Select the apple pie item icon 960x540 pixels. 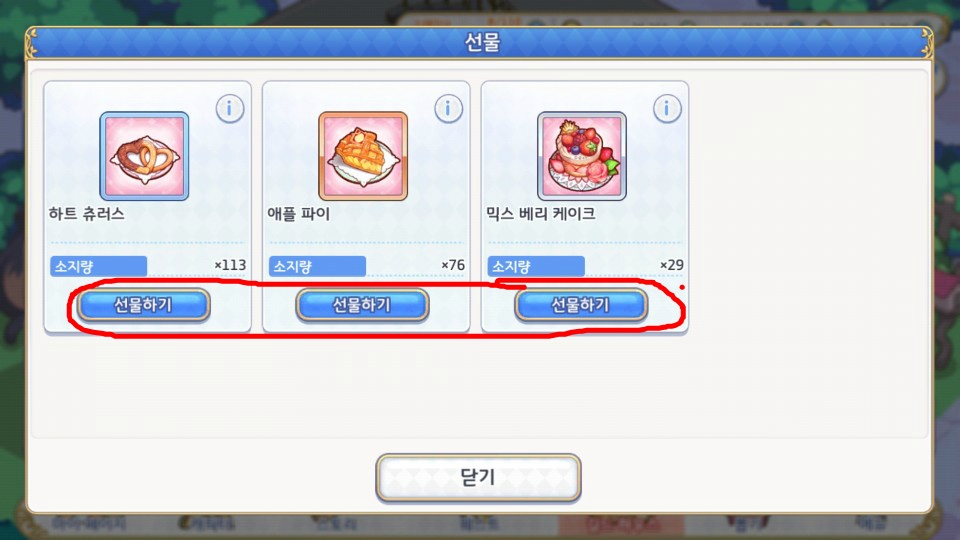pyautogui.click(x=363, y=156)
